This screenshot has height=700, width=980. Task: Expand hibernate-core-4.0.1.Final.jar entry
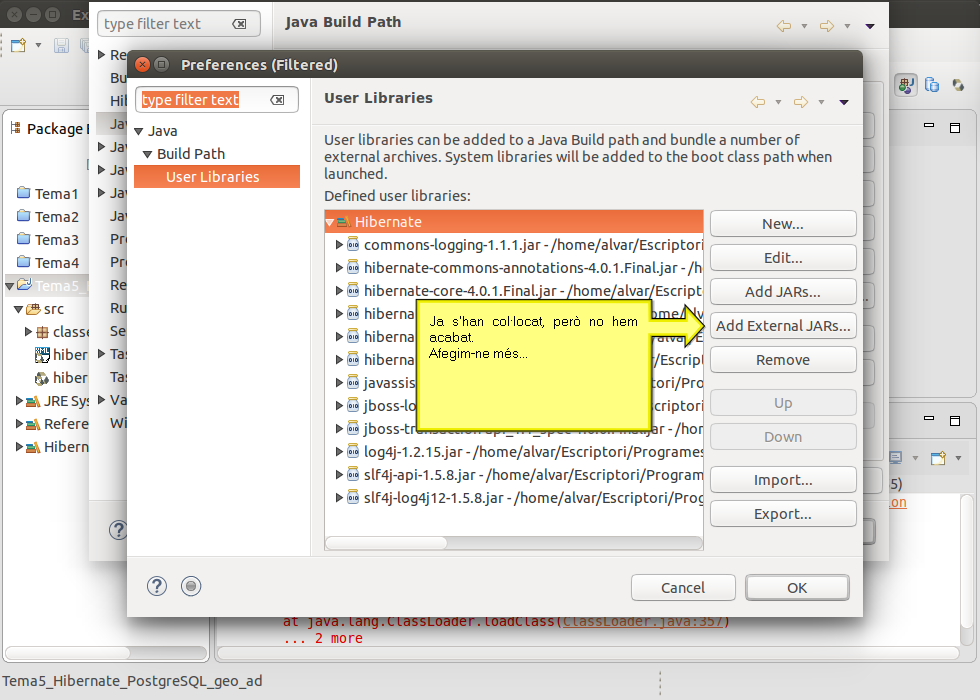click(339, 291)
